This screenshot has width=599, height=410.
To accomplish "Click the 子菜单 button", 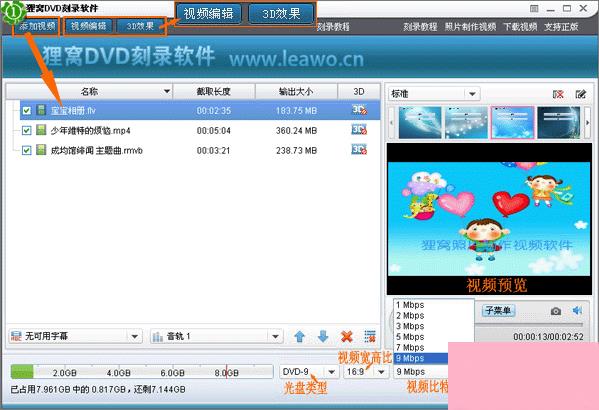I will pos(498,310).
